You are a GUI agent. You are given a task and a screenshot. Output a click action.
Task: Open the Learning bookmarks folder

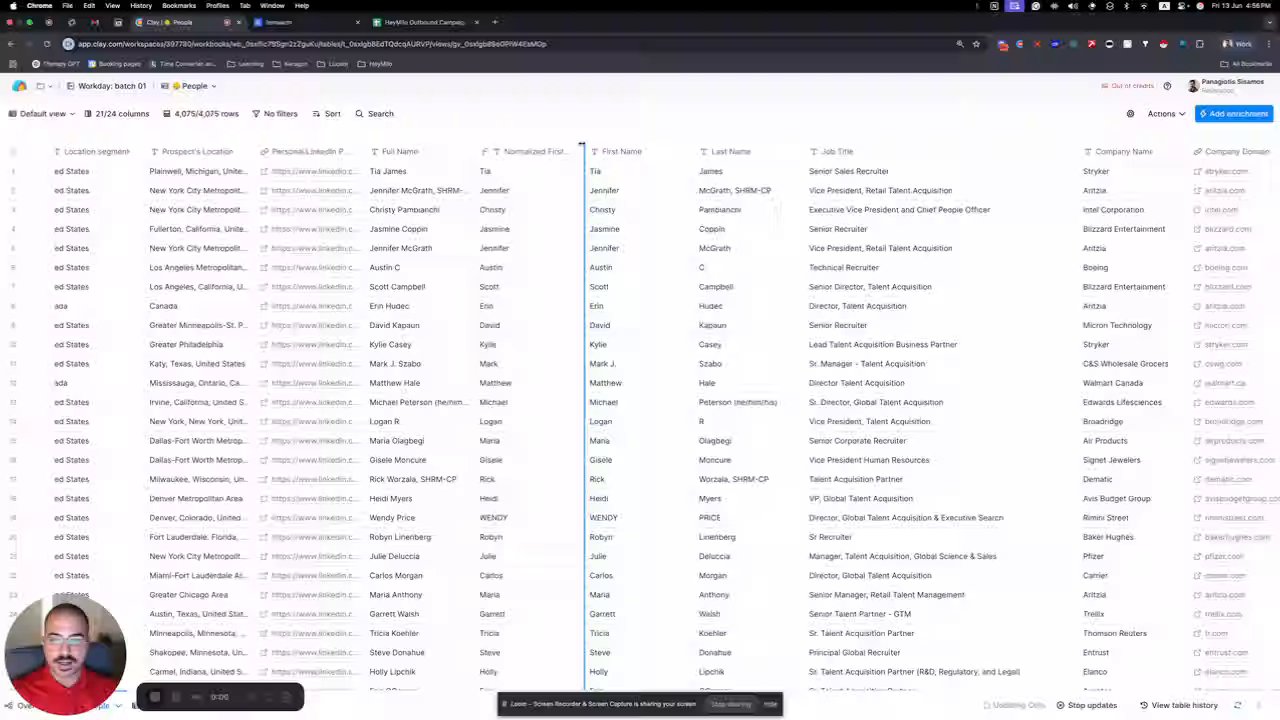pyautogui.click(x=246, y=64)
